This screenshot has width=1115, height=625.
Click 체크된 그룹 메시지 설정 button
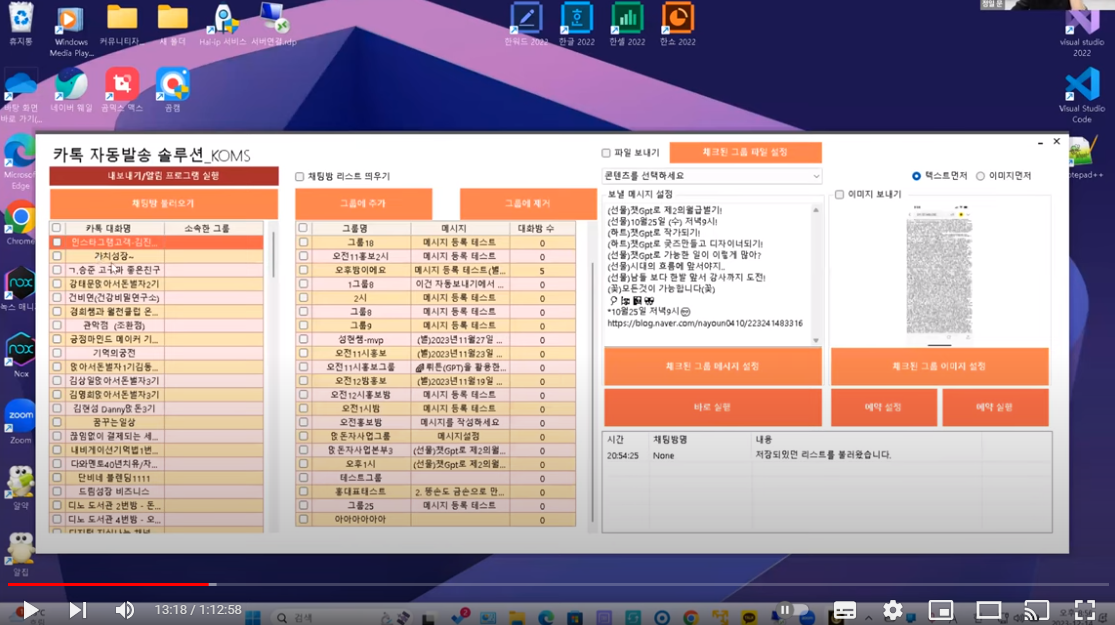click(713, 366)
